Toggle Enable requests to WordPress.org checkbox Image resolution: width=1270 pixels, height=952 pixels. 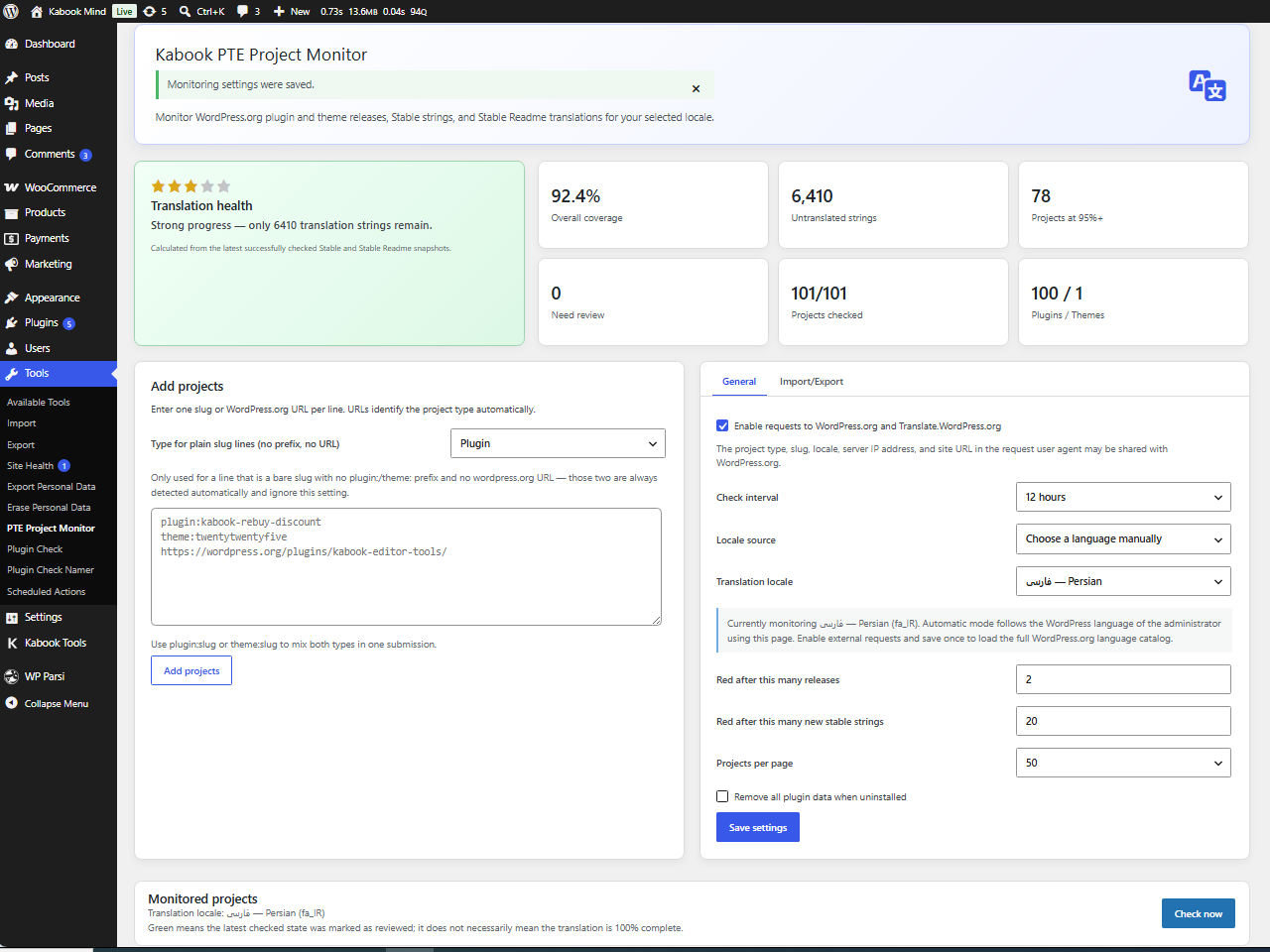click(722, 425)
